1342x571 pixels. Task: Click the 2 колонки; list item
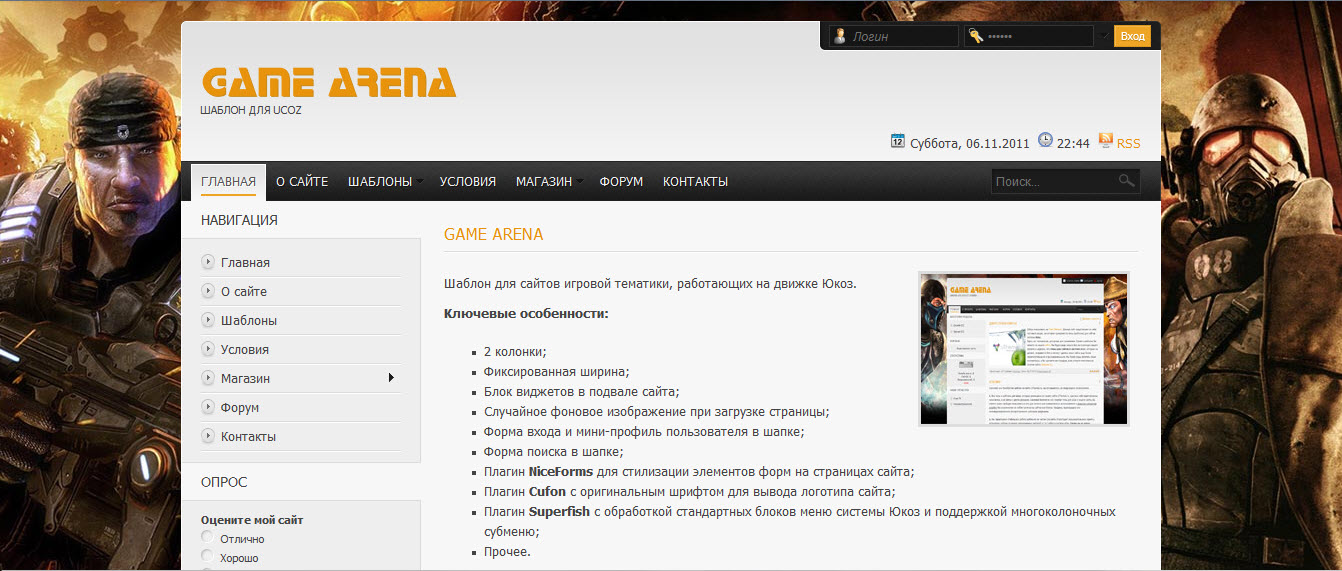(x=515, y=352)
